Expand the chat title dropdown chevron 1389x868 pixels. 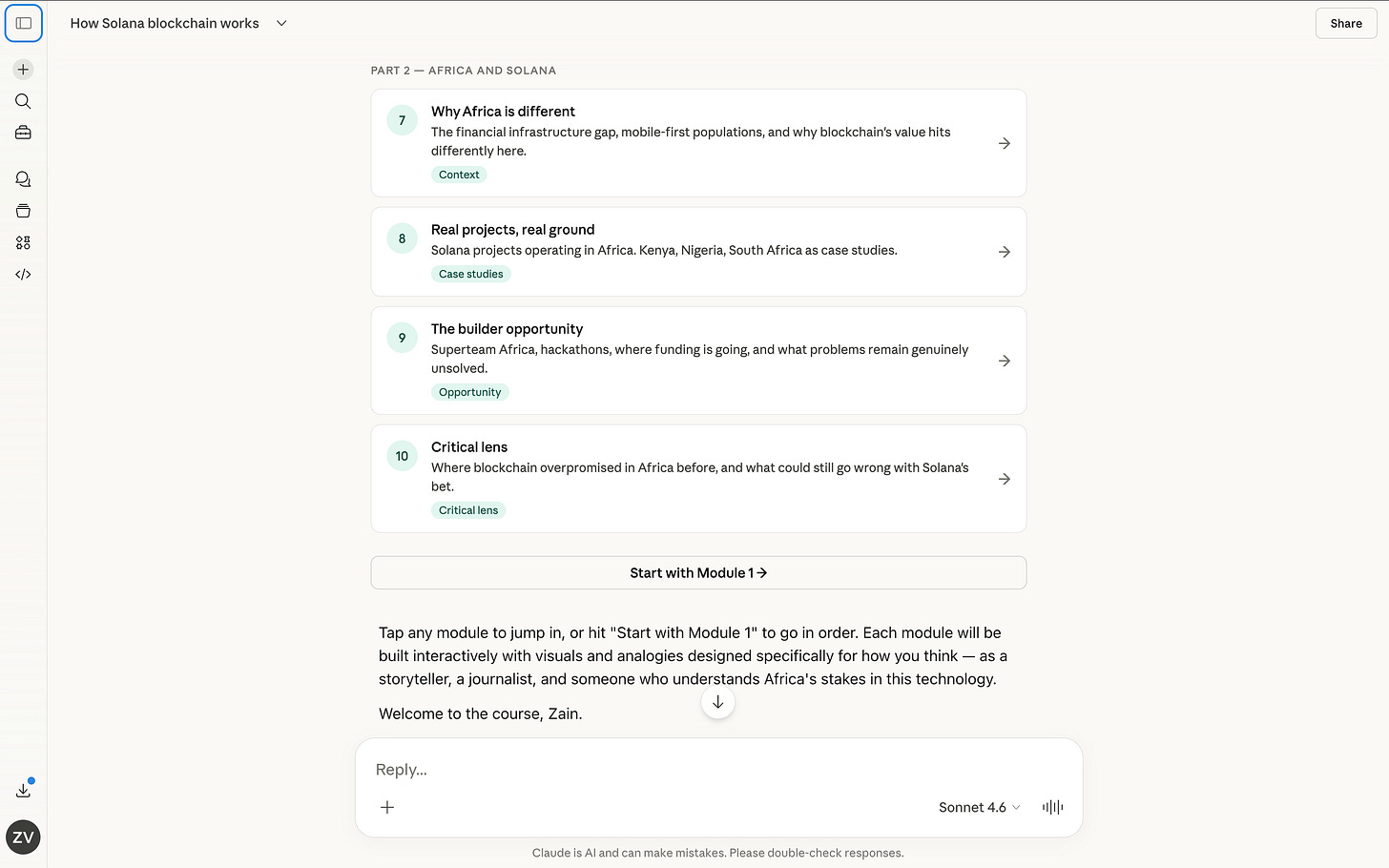tap(281, 23)
